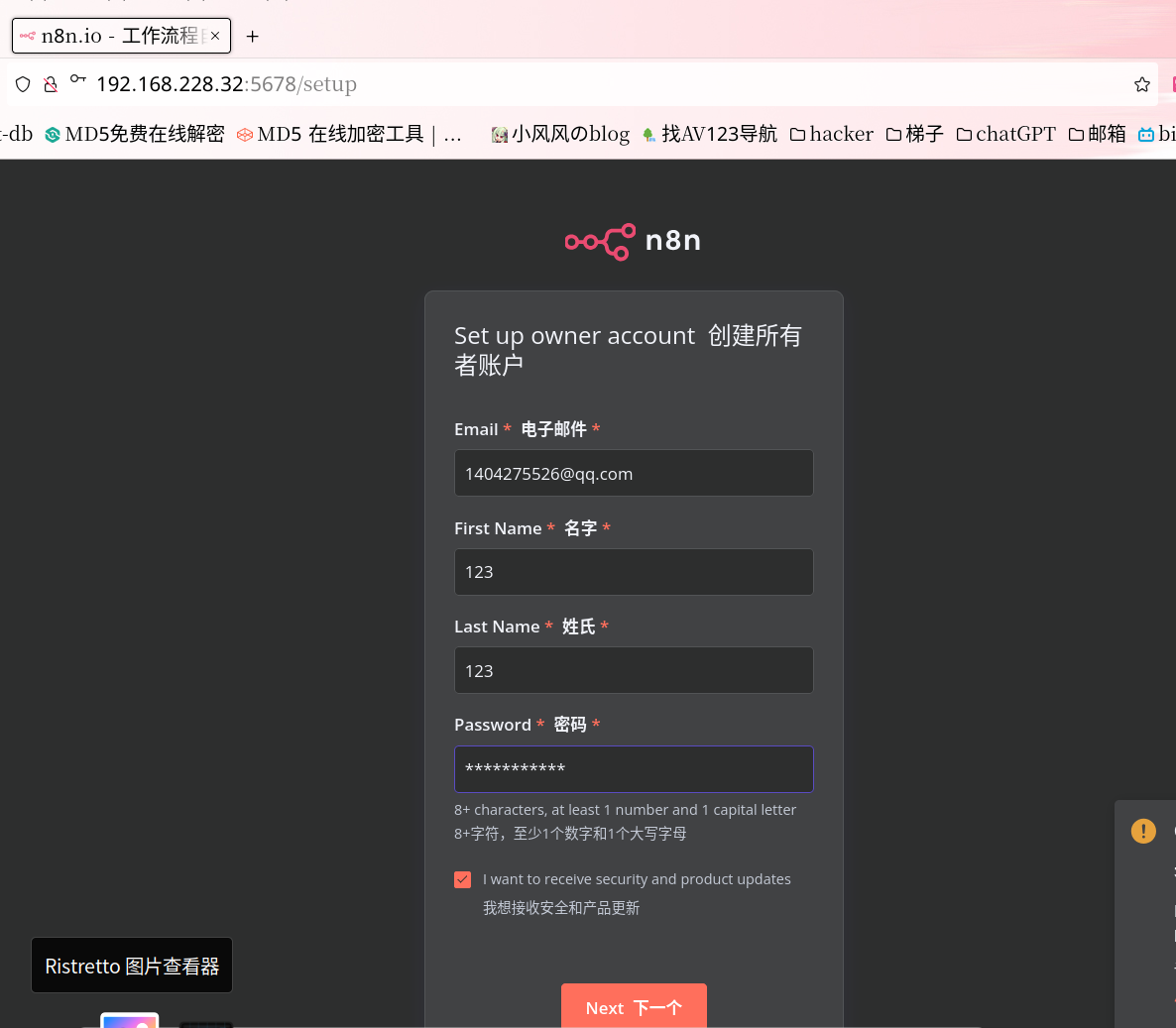Viewport: 1176px width, 1028px height.
Task: Click the address bar URL
Action: click(226, 84)
